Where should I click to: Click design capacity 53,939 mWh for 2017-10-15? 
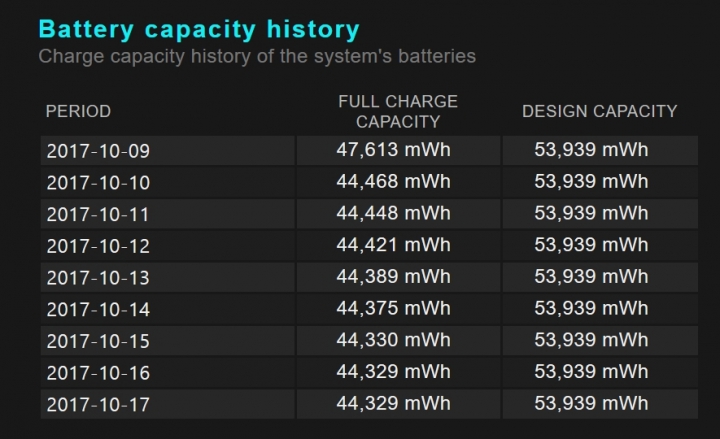click(x=591, y=340)
